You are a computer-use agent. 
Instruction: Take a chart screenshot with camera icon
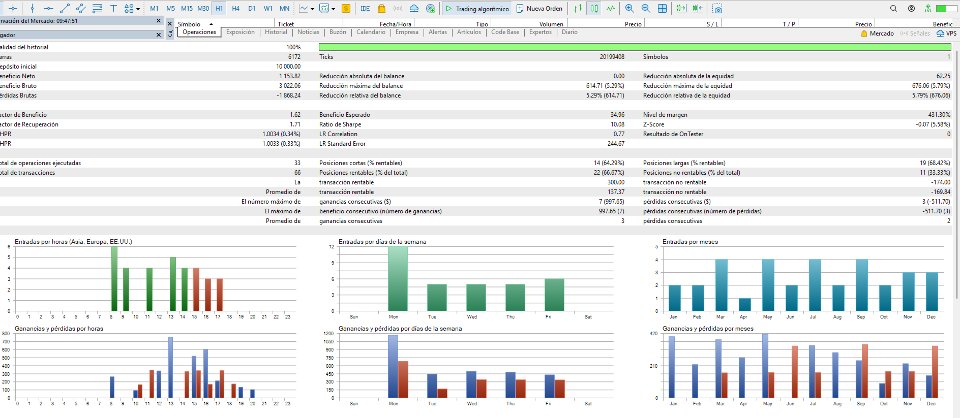718,9
